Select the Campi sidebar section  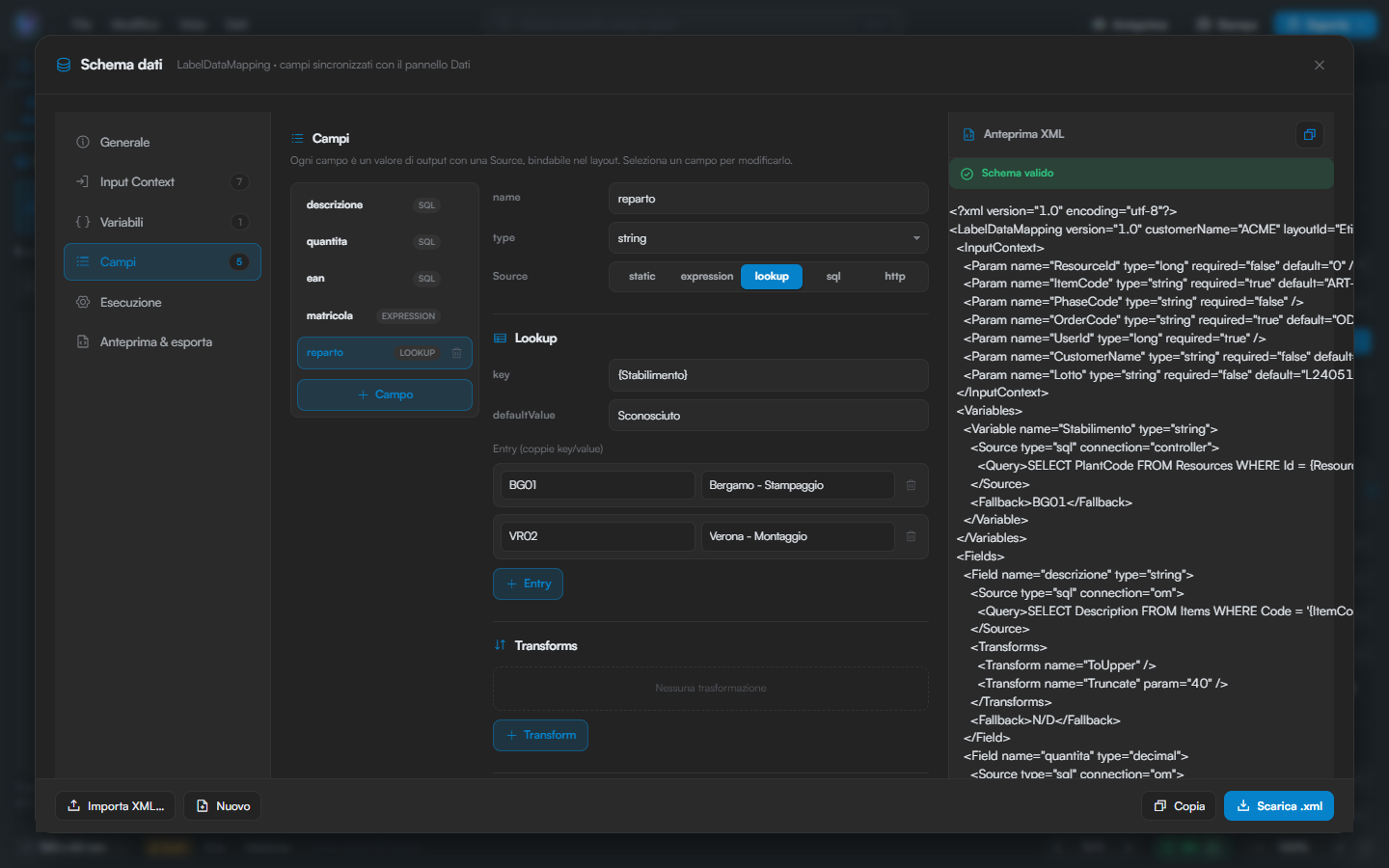(x=162, y=262)
